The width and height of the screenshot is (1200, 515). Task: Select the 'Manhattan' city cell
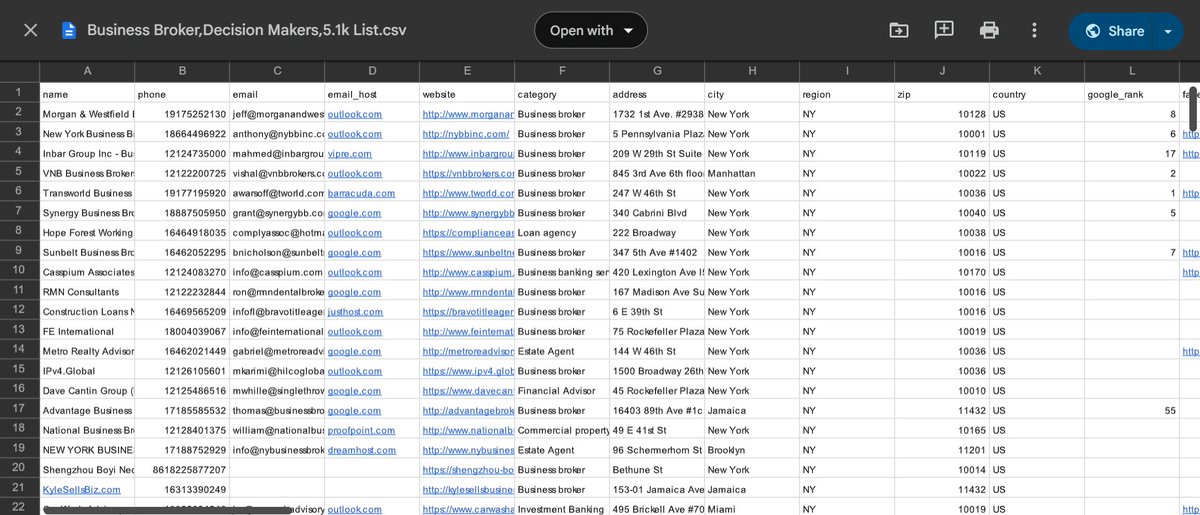[x=752, y=173]
